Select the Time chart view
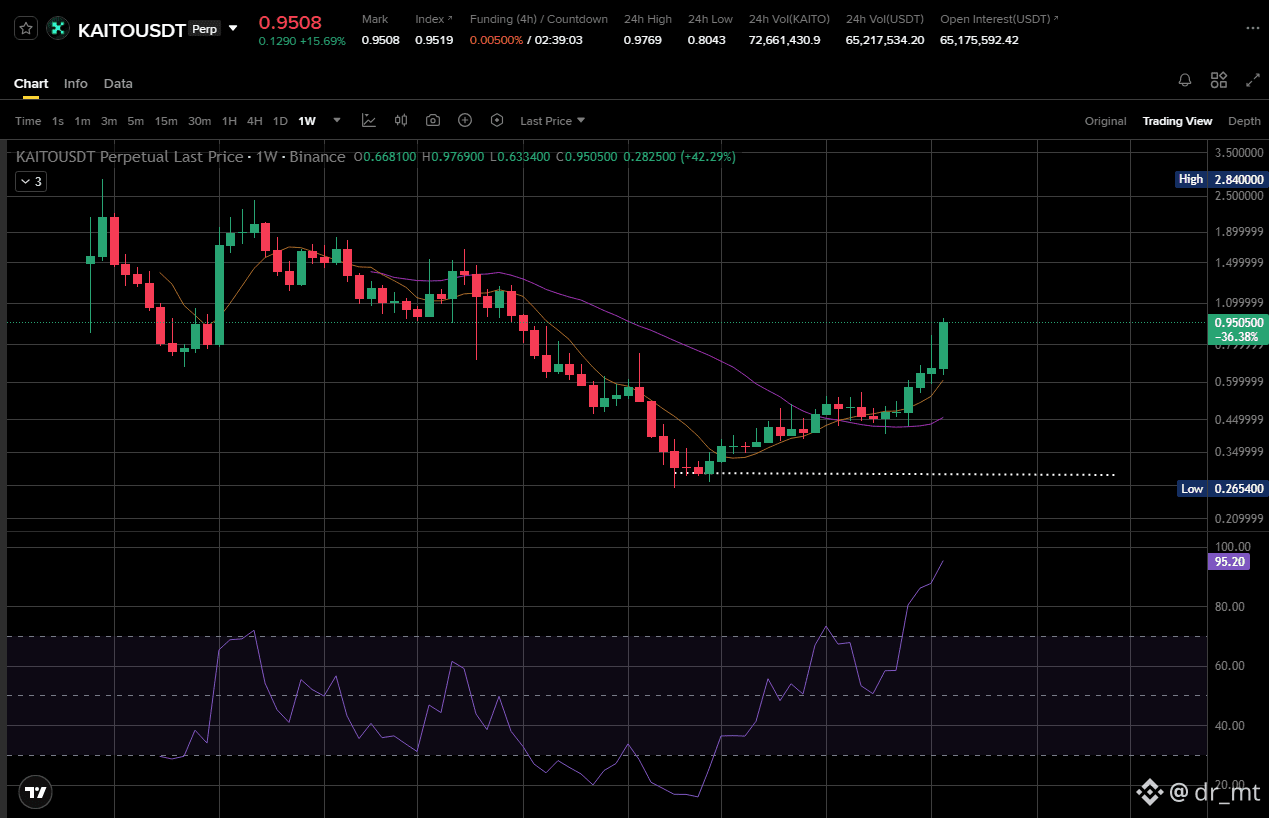Viewport: 1269px width, 818px height. pos(28,121)
